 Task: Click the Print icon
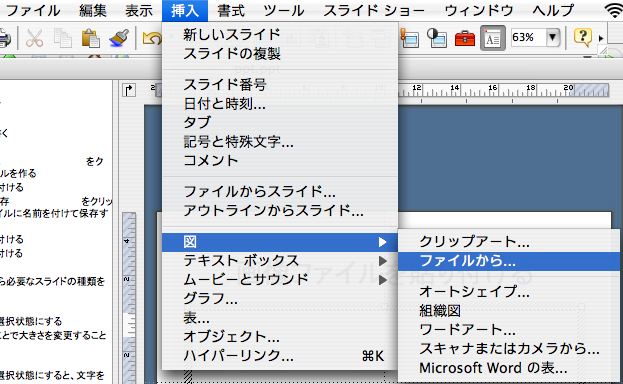(5, 39)
